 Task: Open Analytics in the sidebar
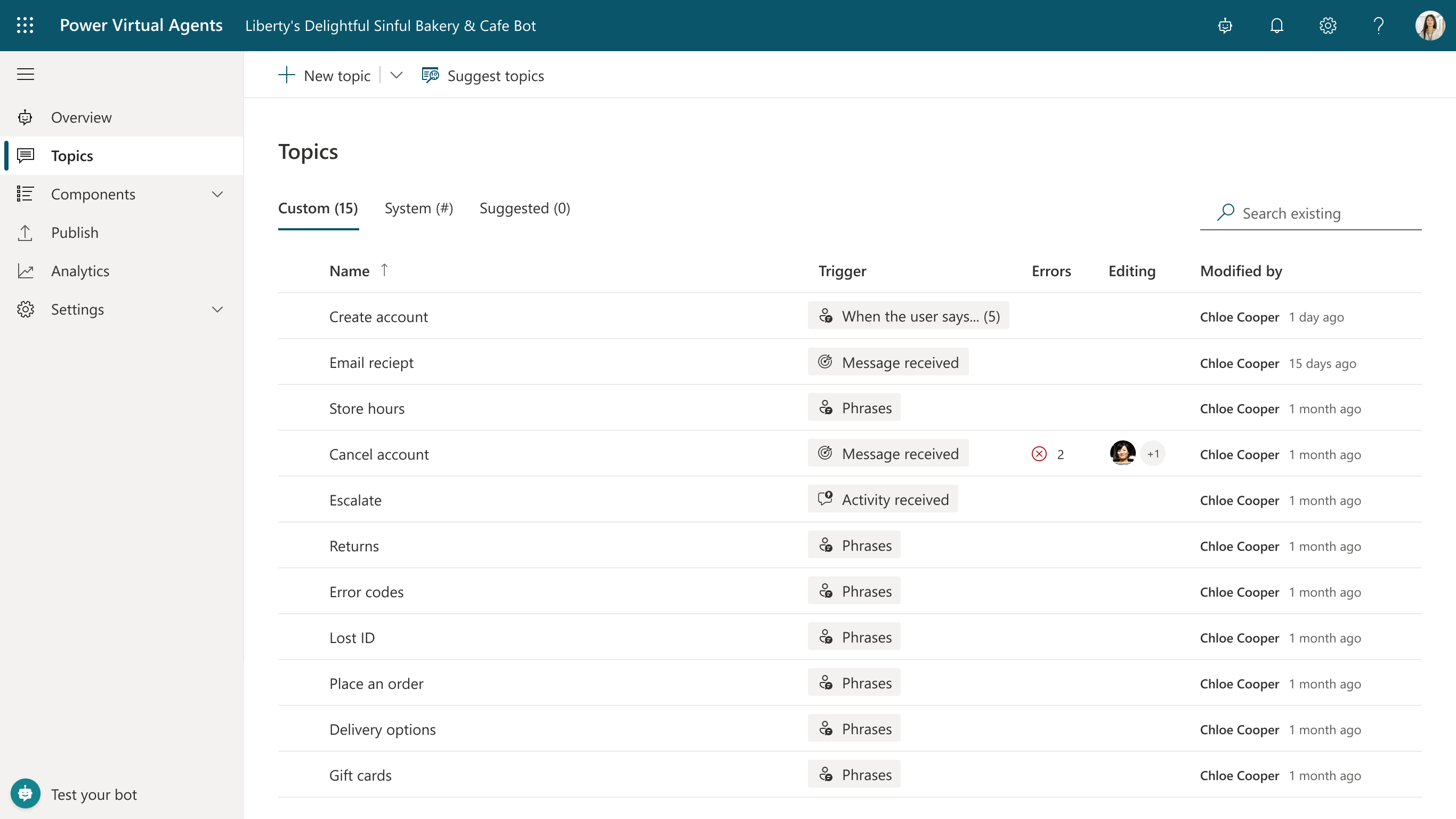(x=80, y=271)
